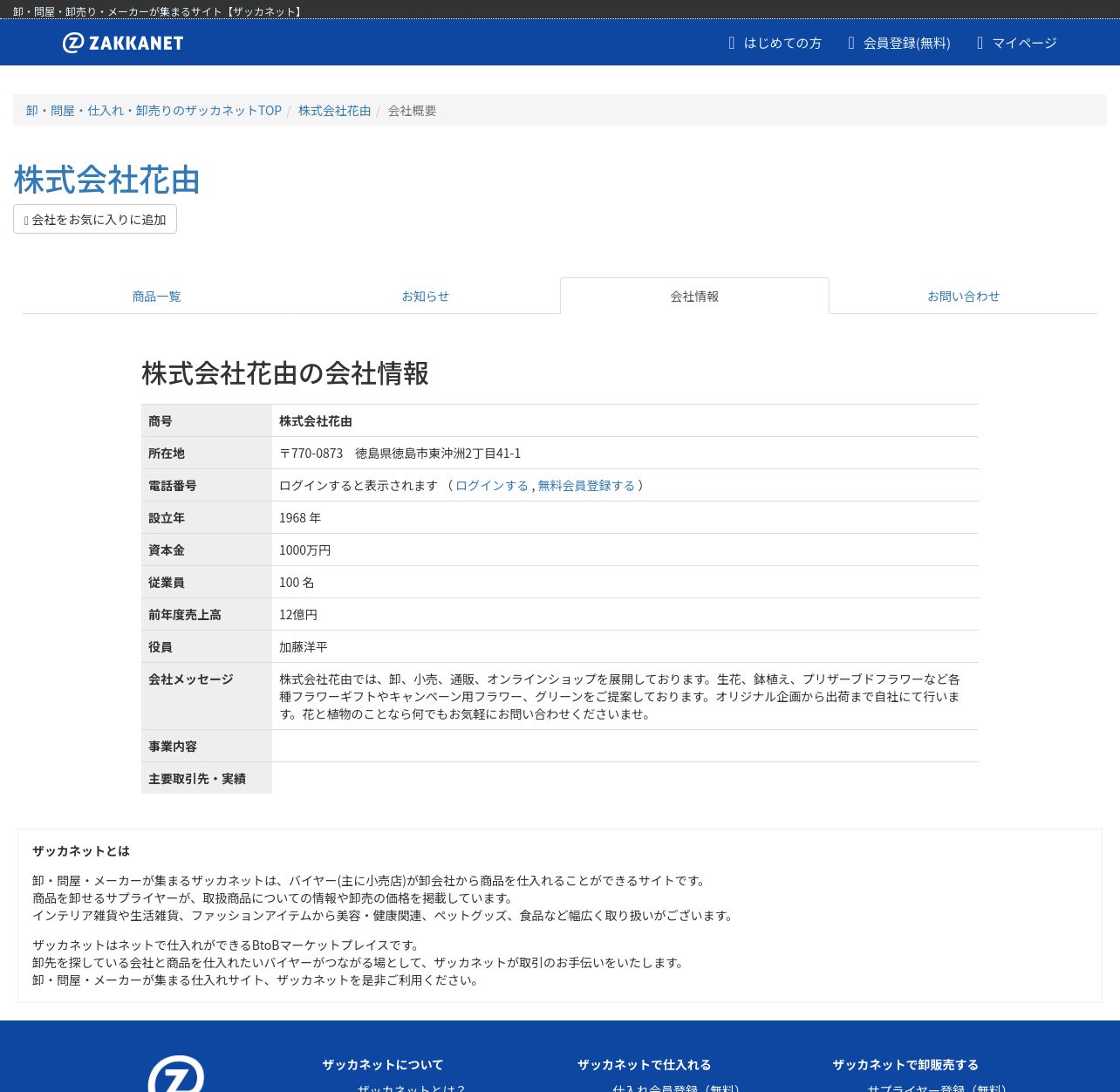Click the 1968 年 founding year value
Image resolution: width=1120 pixels, height=1092 pixels.
300,518
